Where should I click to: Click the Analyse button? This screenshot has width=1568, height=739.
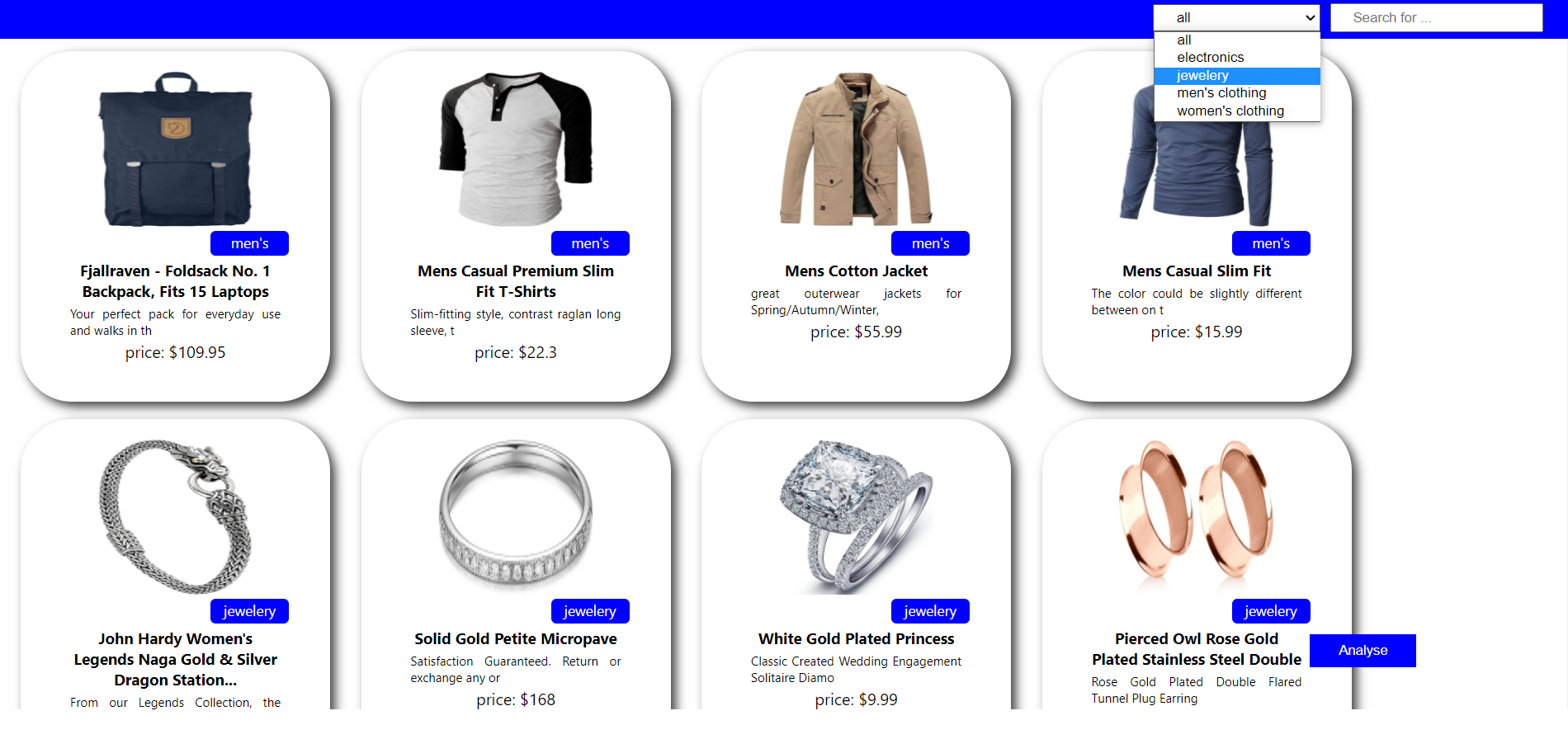point(1363,651)
